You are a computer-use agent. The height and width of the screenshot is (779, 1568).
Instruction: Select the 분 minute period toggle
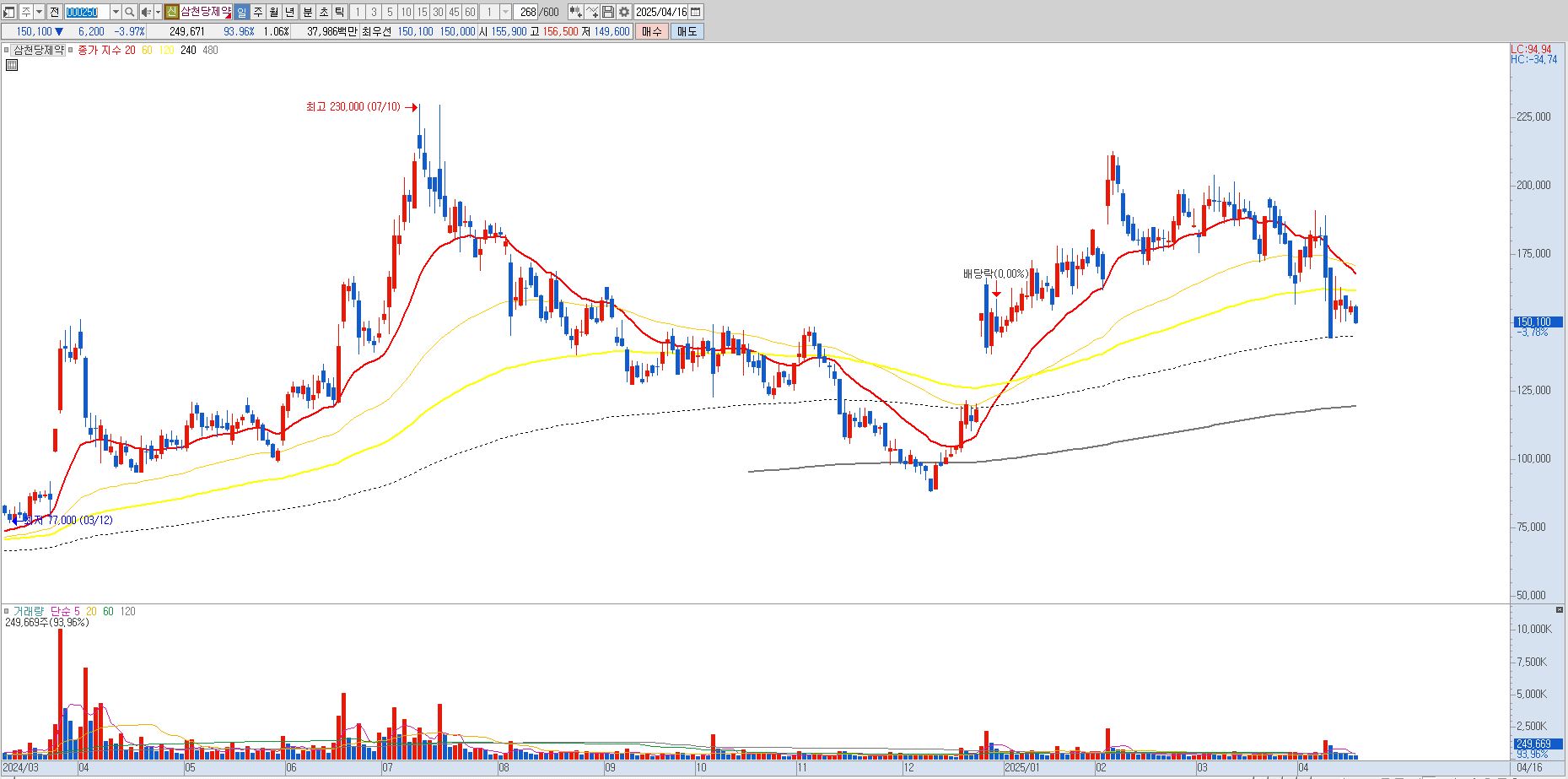pyautogui.click(x=307, y=12)
